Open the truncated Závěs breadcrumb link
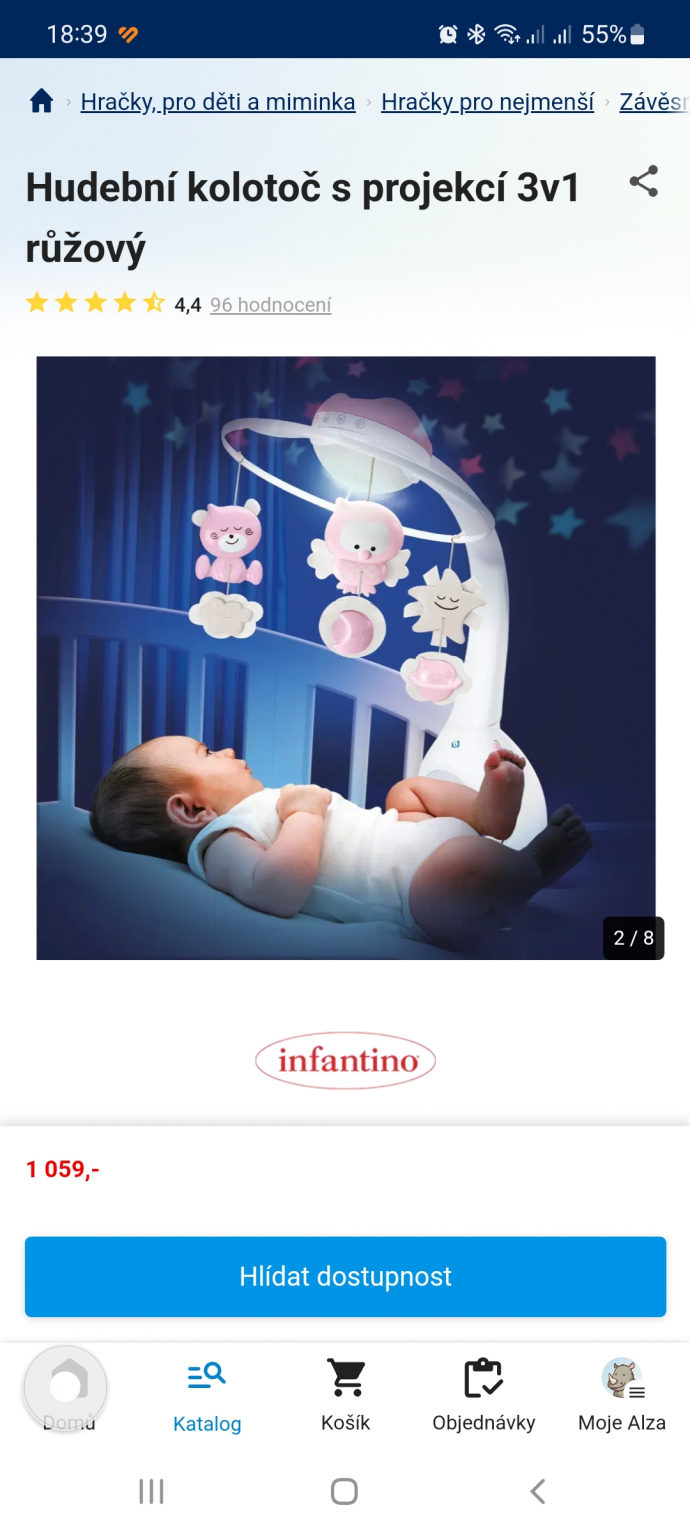Image resolution: width=690 pixels, height=1533 pixels. tap(654, 102)
